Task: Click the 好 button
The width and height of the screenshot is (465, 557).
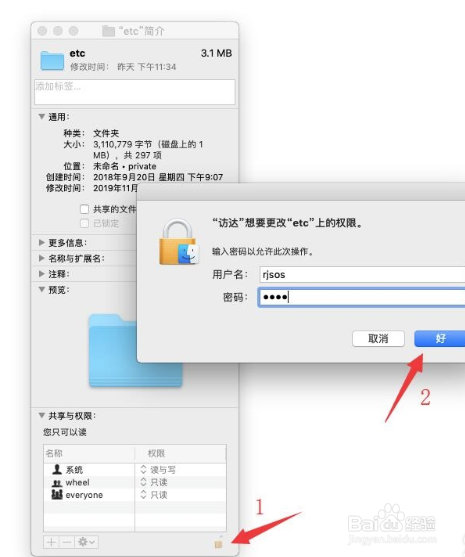Action: point(440,339)
